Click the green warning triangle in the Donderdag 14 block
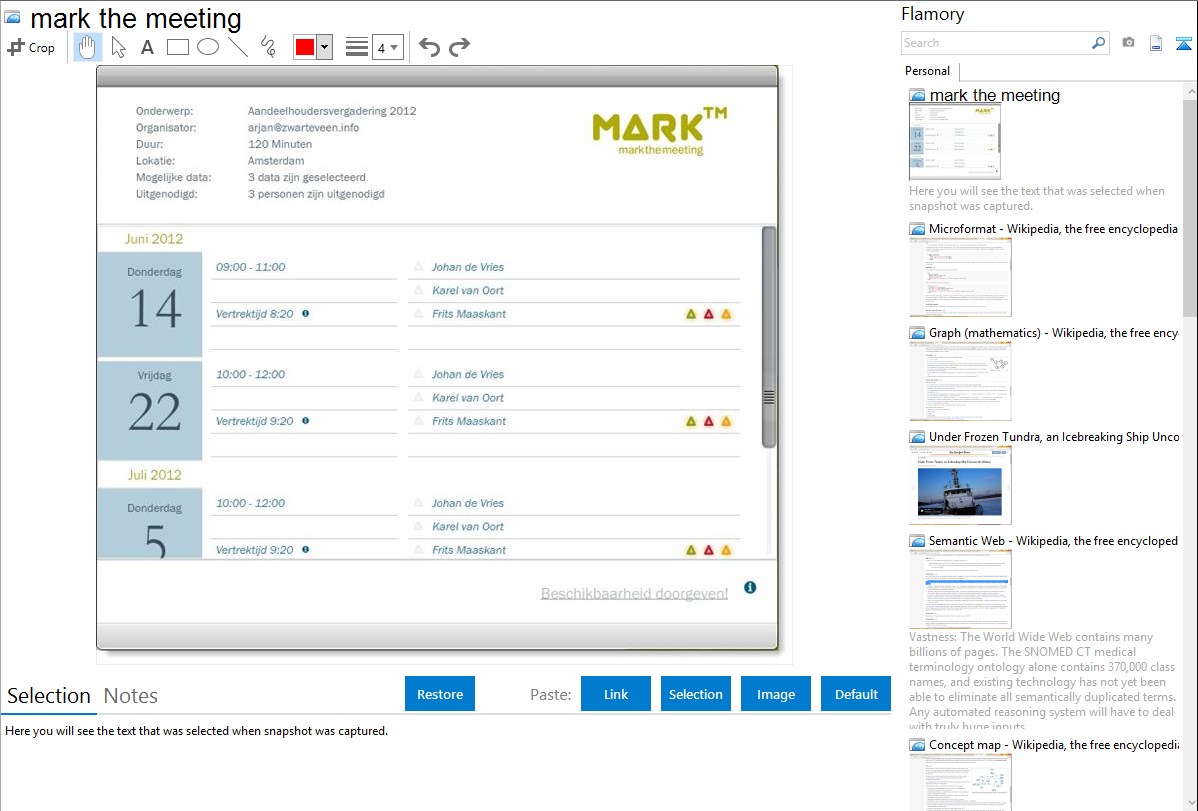1198x811 pixels. (691, 314)
